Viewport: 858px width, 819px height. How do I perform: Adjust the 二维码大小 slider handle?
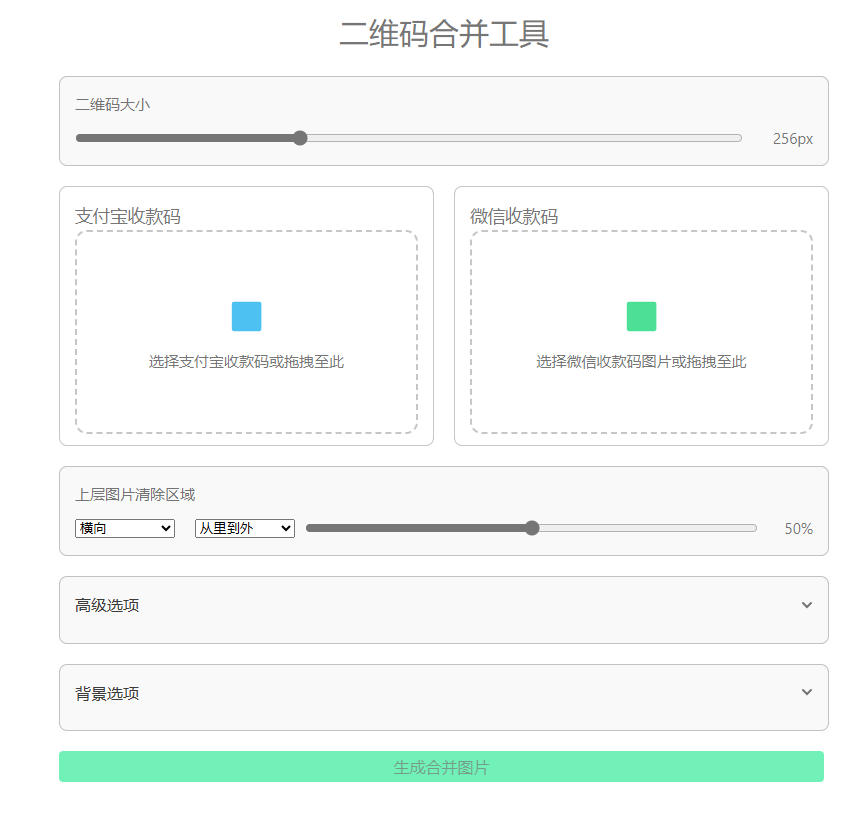click(300, 138)
